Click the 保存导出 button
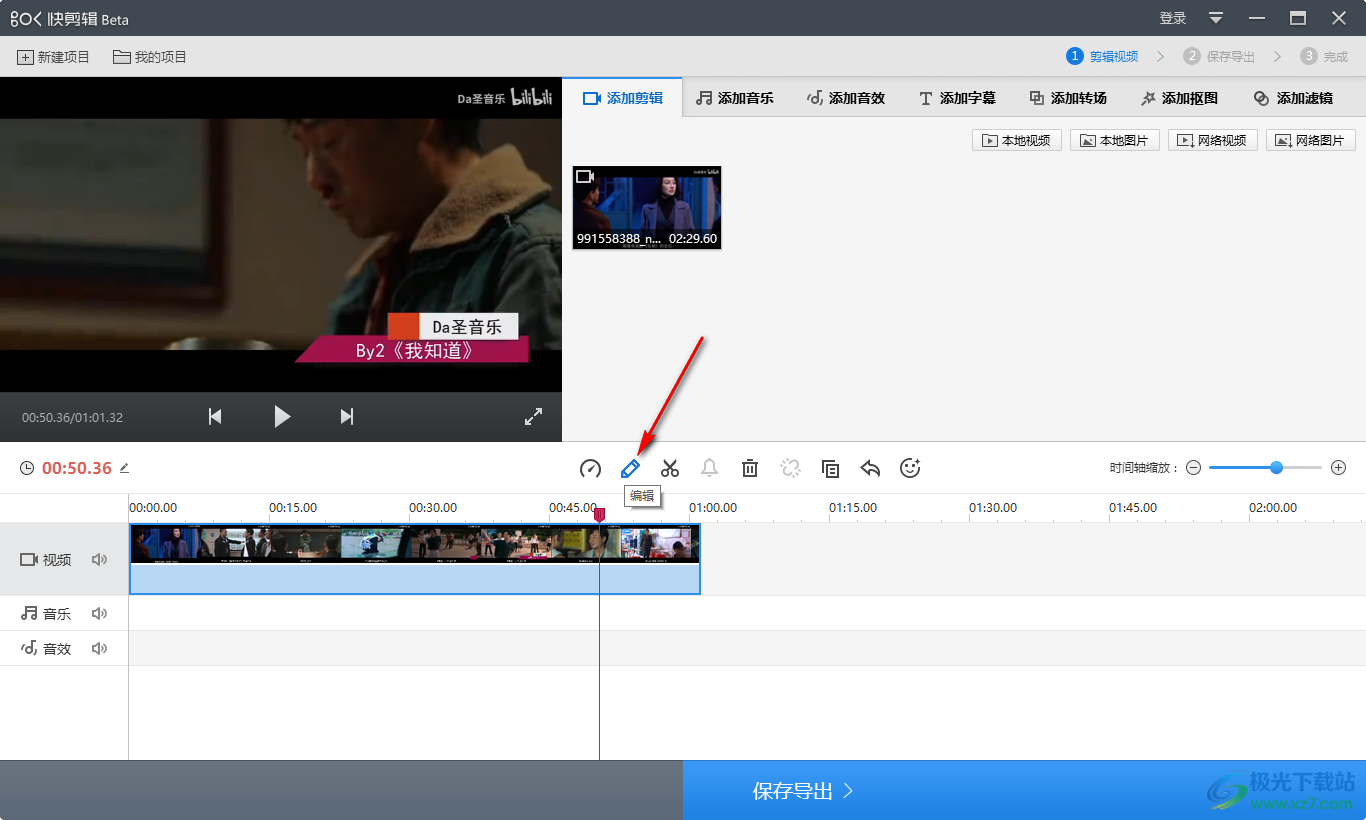This screenshot has width=1366, height=820. click(x=803, y=791)
